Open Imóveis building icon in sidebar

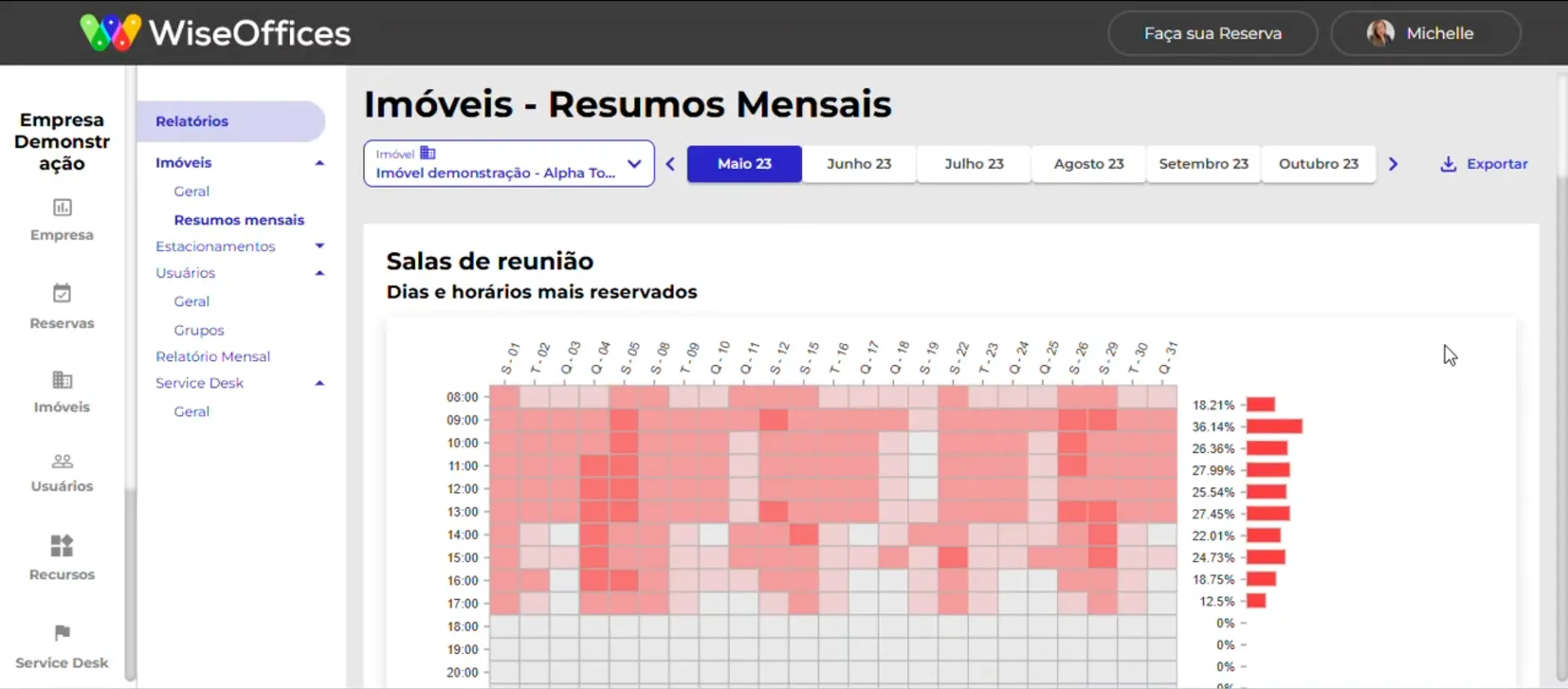point(62,380)
